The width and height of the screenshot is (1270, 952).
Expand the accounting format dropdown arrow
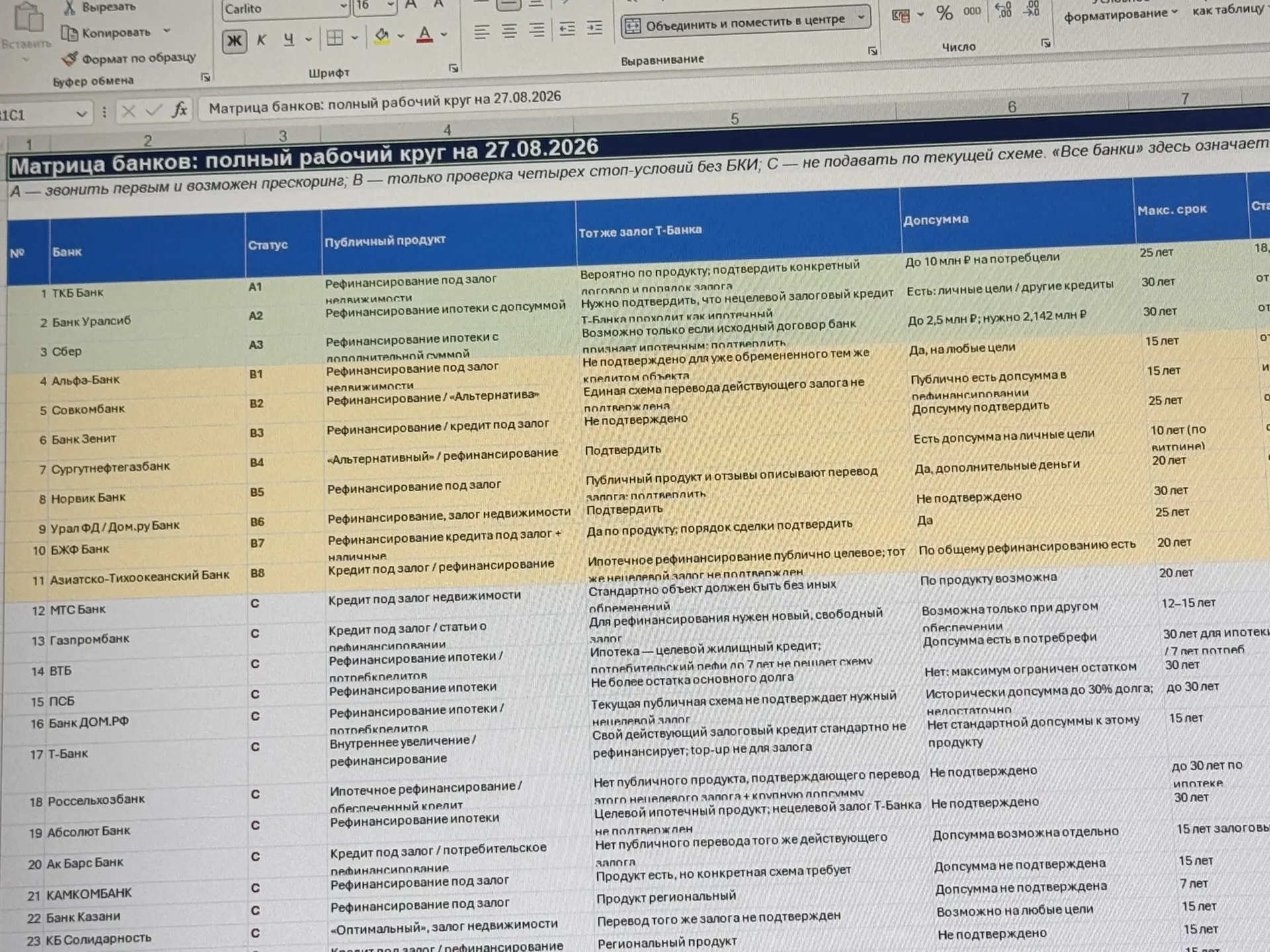[x=921, y=15]
